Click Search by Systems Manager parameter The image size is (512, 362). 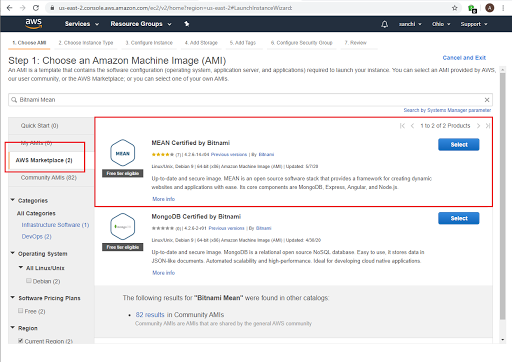[x=447, y=110]
